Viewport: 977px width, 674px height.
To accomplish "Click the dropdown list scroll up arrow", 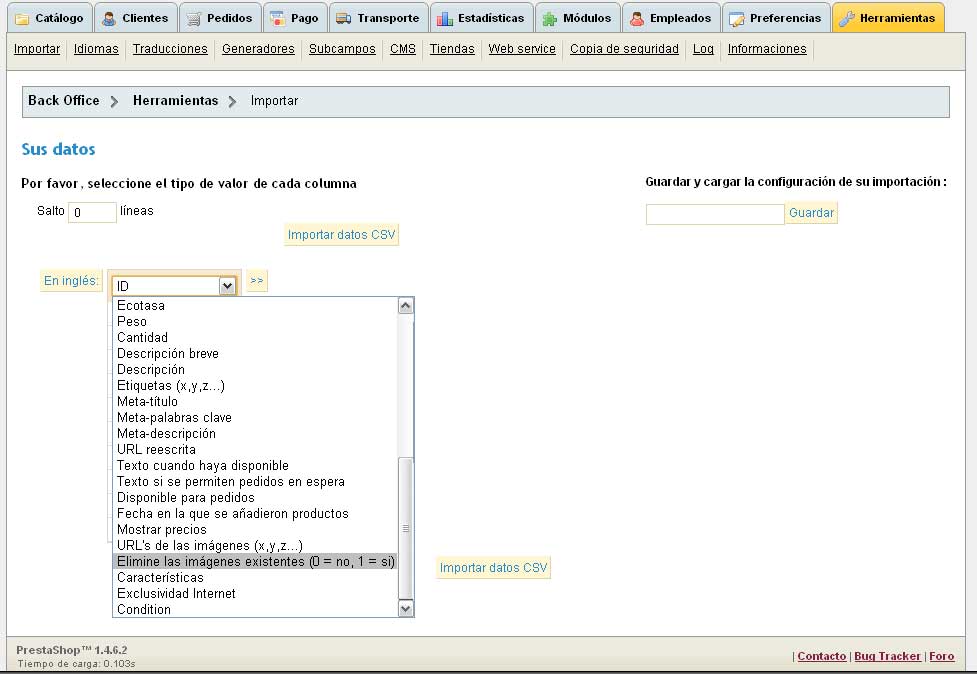I will point(406,306).
